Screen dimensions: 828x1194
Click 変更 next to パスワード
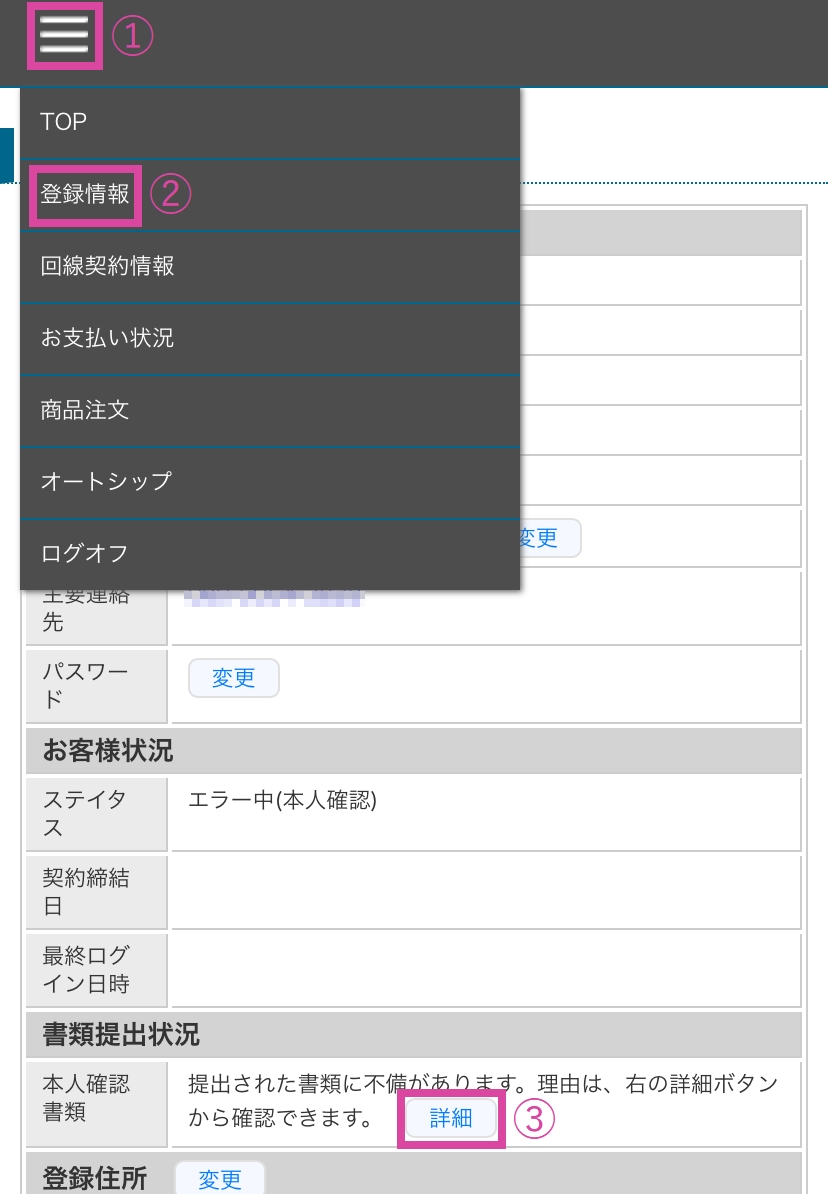pos(233,678)
